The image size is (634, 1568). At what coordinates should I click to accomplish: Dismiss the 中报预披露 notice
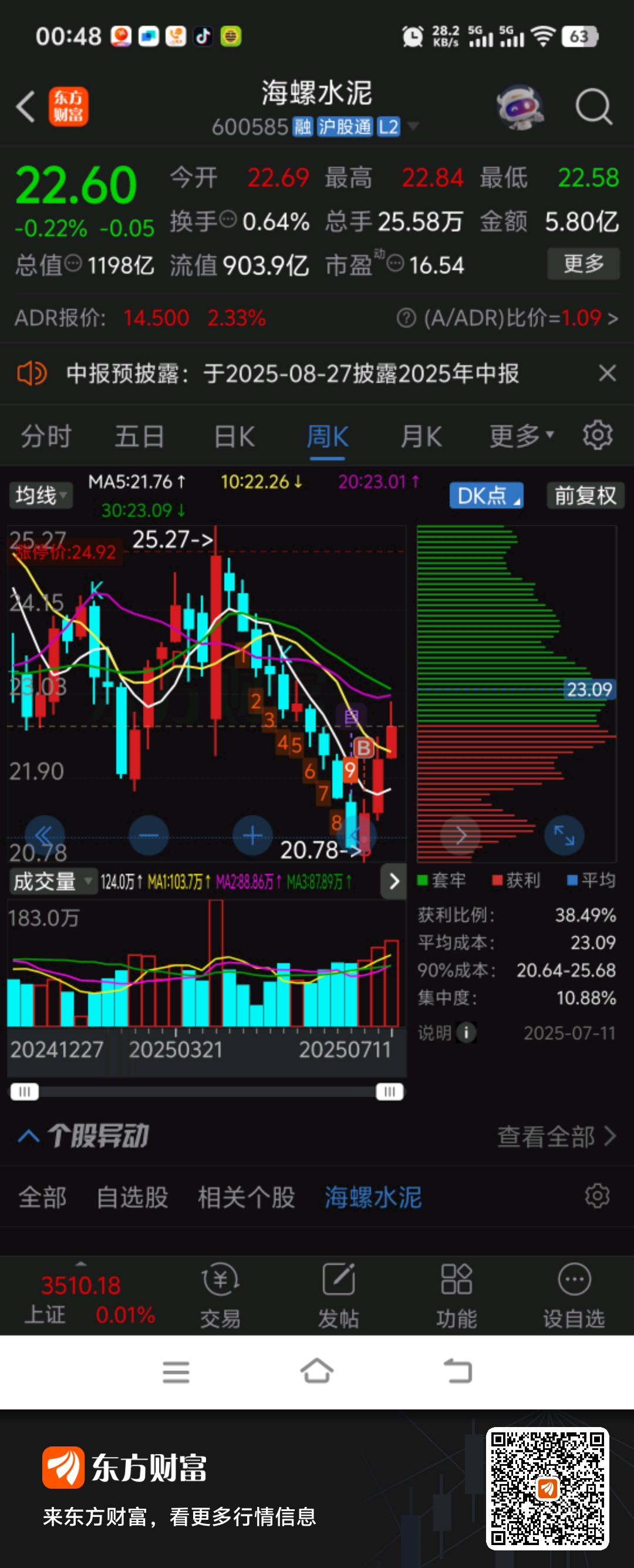click(x=607, y=373)
